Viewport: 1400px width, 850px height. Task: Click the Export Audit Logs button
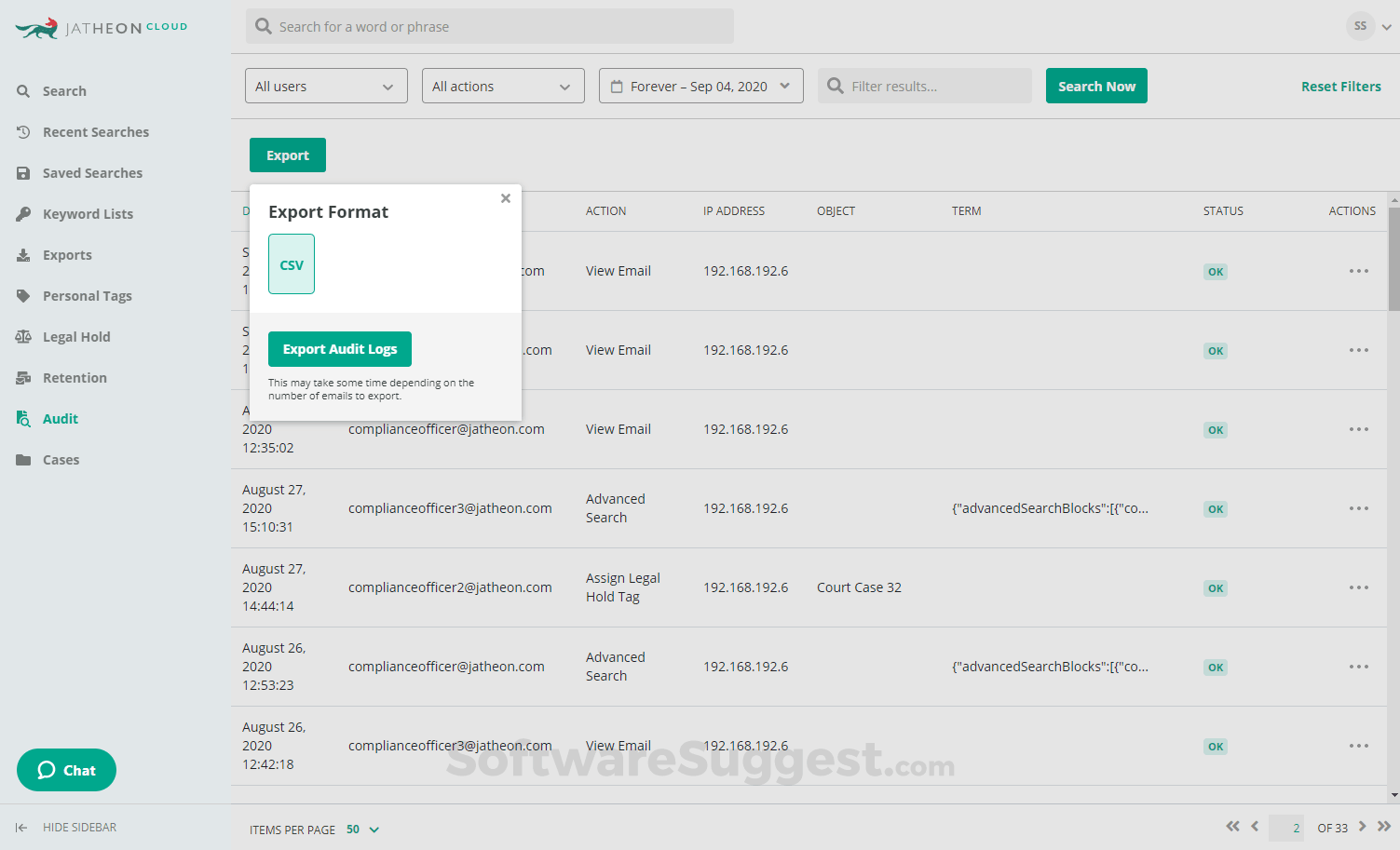point(339,348)
